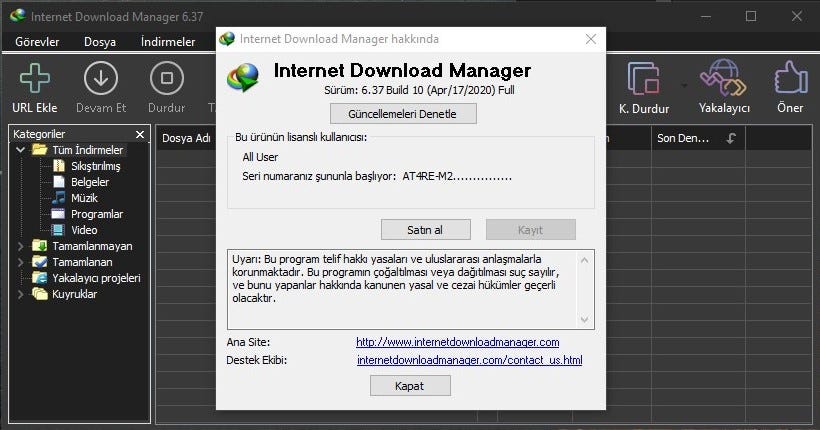
Task: Click the warning text scroll up arrow
Action: tap(585, 260)
